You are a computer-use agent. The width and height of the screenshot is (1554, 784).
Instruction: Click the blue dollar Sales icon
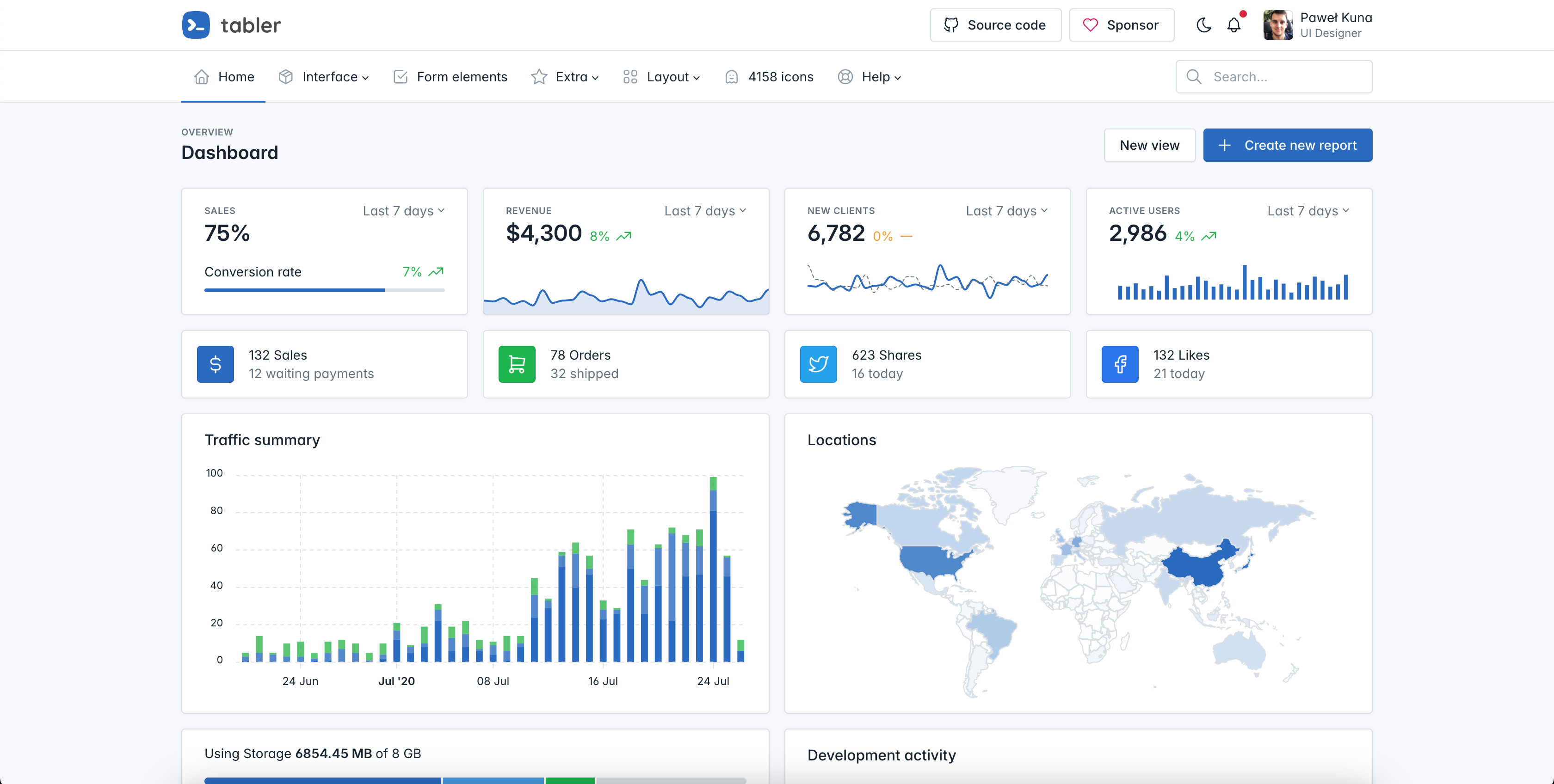(216, 364)
